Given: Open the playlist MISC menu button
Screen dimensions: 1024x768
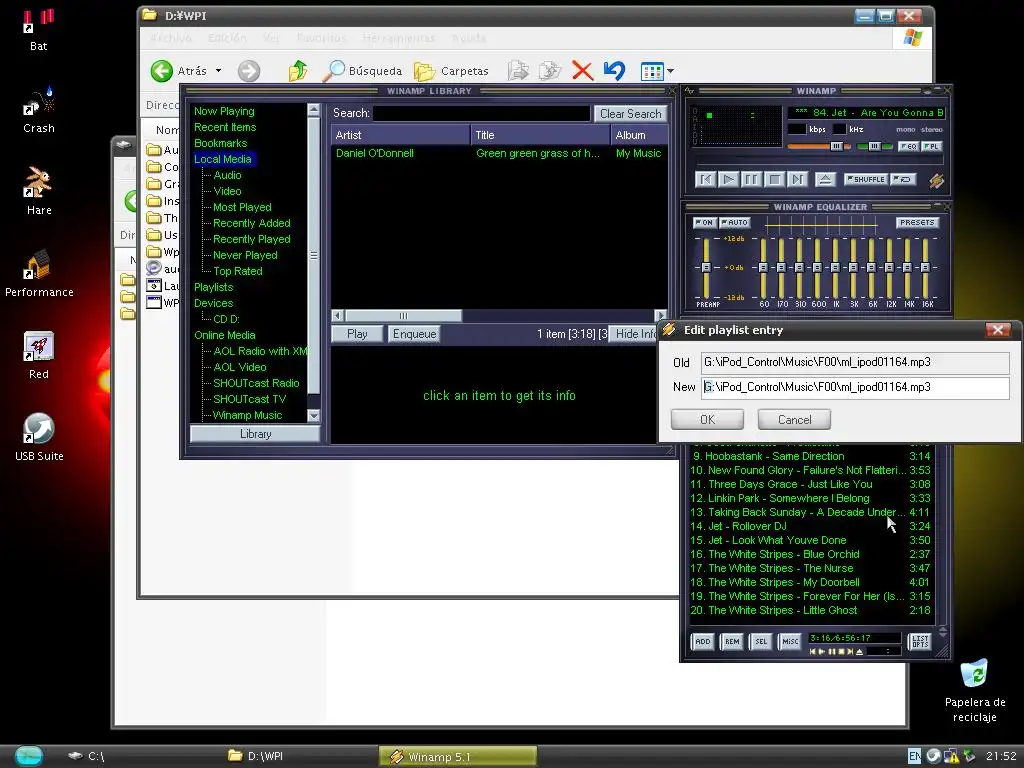Looking at the screenshot, I should click(x=790, y=641).
